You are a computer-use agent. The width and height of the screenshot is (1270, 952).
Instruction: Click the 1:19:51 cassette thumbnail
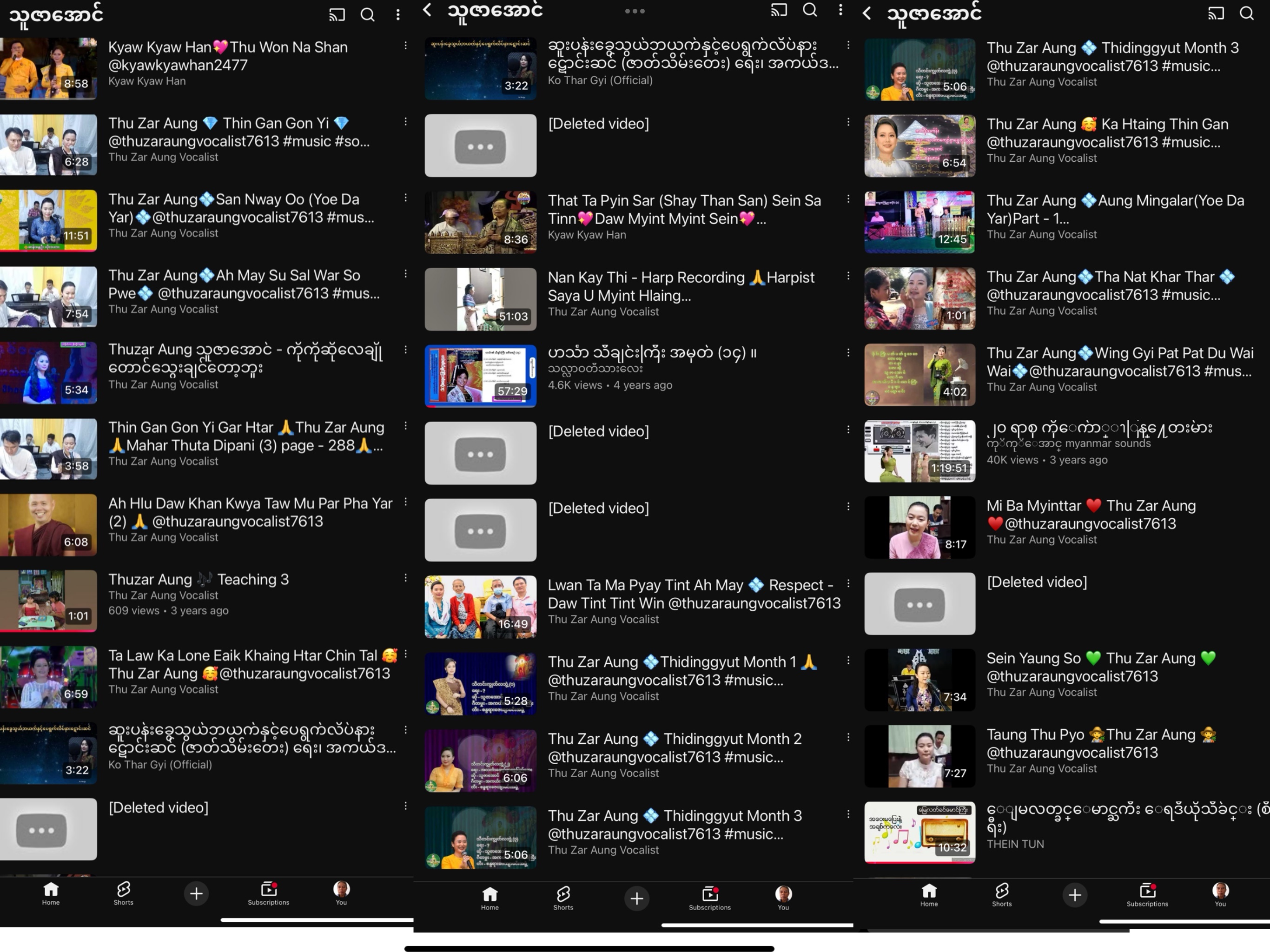pyautogui.click(x=919, y=451)
